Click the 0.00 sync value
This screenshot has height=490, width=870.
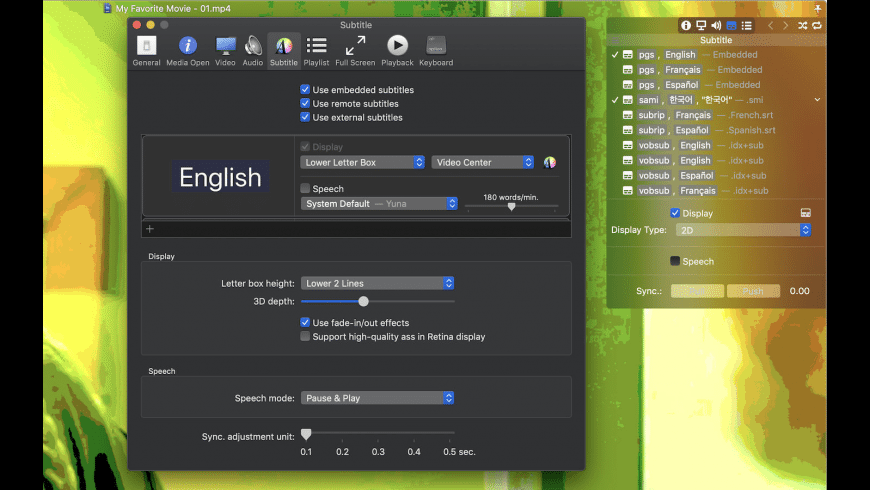(x=800, y=291)
